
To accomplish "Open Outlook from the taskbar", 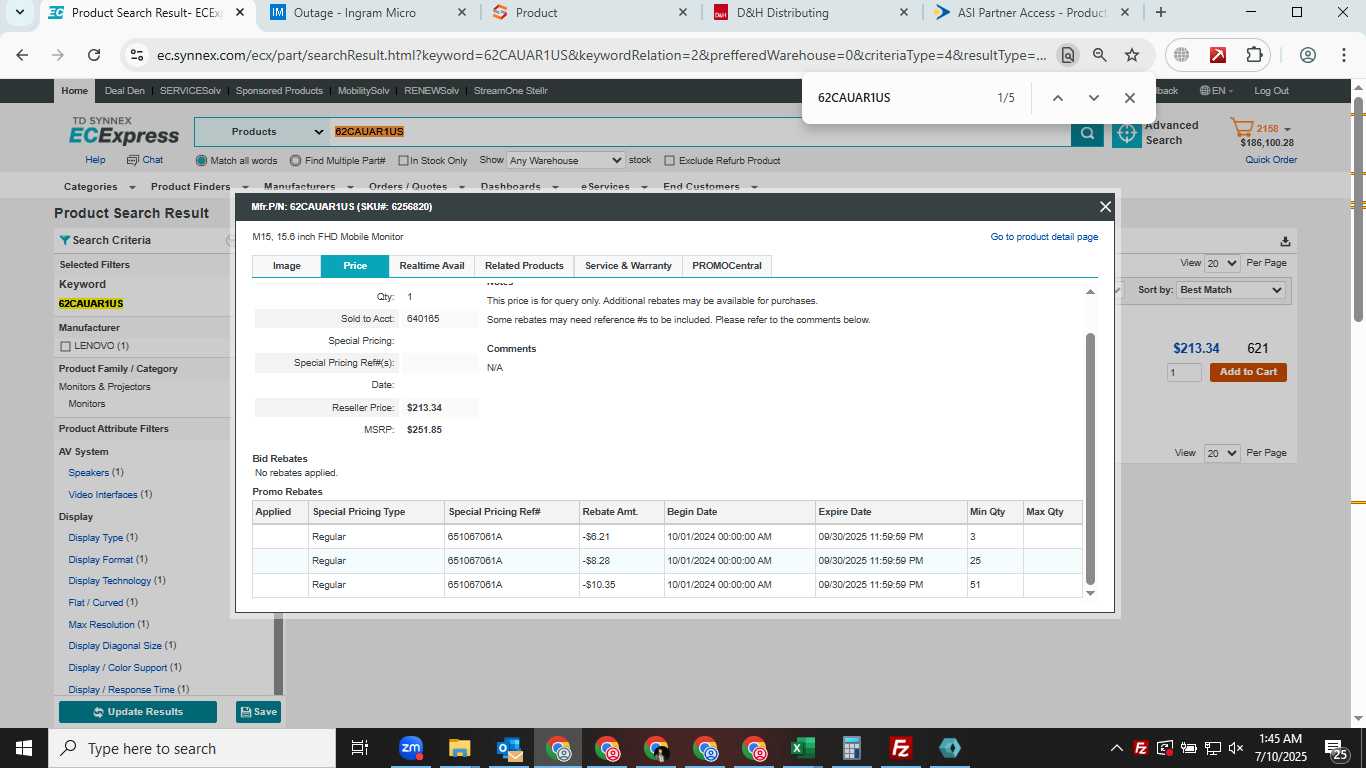I will pyautogui.click(x=509, y=748).
